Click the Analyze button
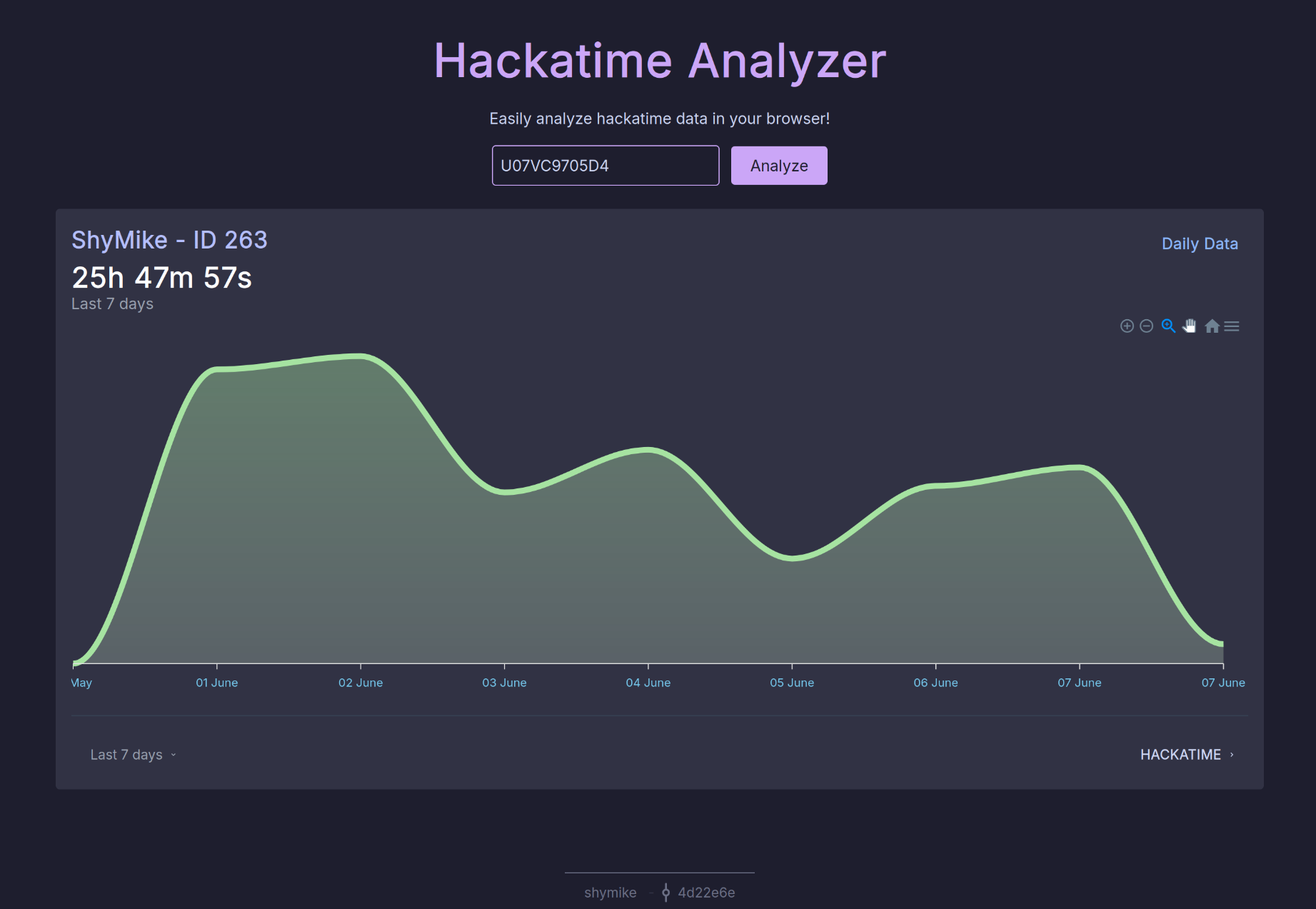Screen dimensions: 1316x909 pos(779,166)
